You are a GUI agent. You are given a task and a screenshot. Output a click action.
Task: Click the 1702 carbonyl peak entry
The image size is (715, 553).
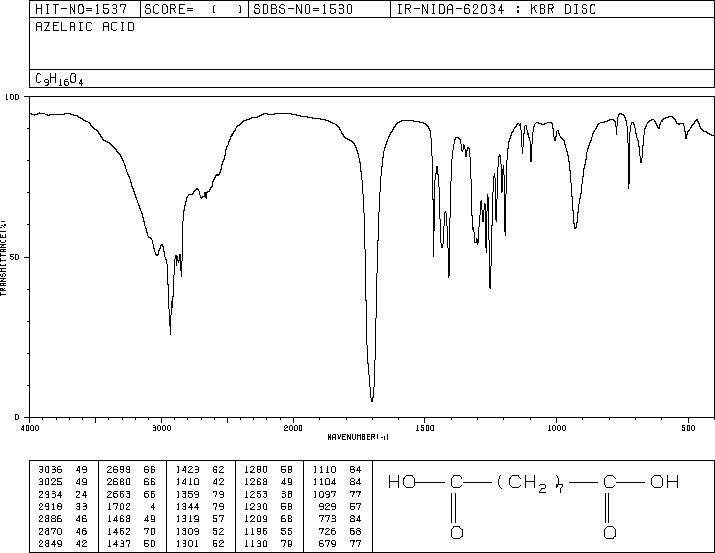point(131,506)
